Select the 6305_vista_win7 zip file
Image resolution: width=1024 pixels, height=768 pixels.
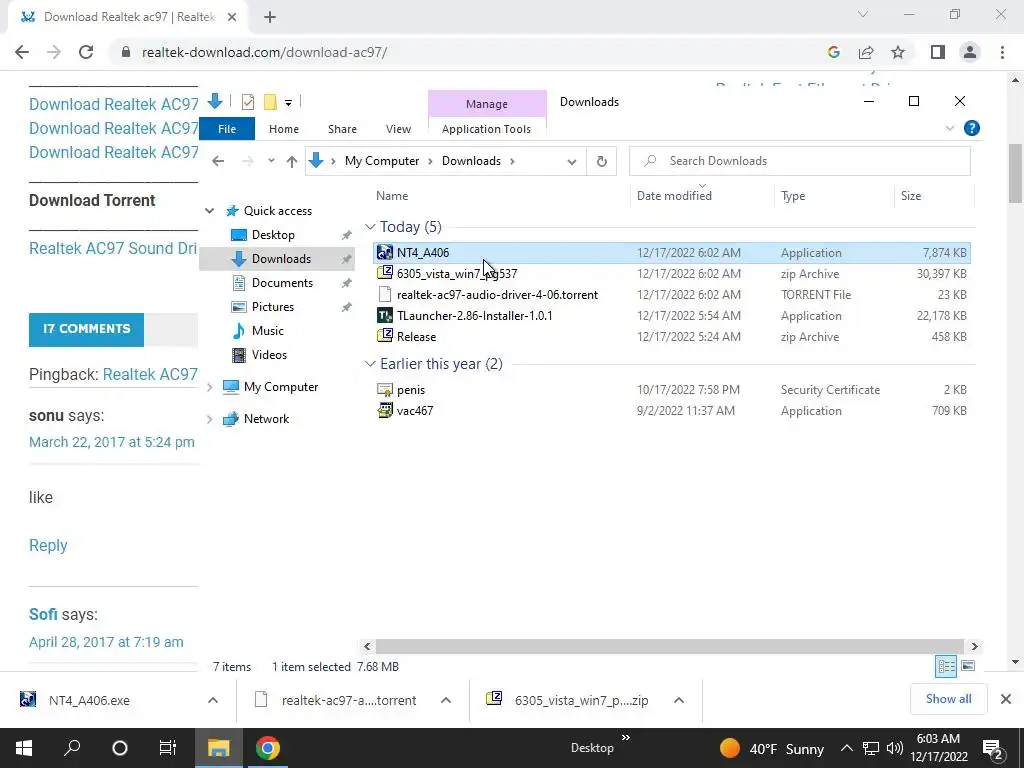(671, 274)
